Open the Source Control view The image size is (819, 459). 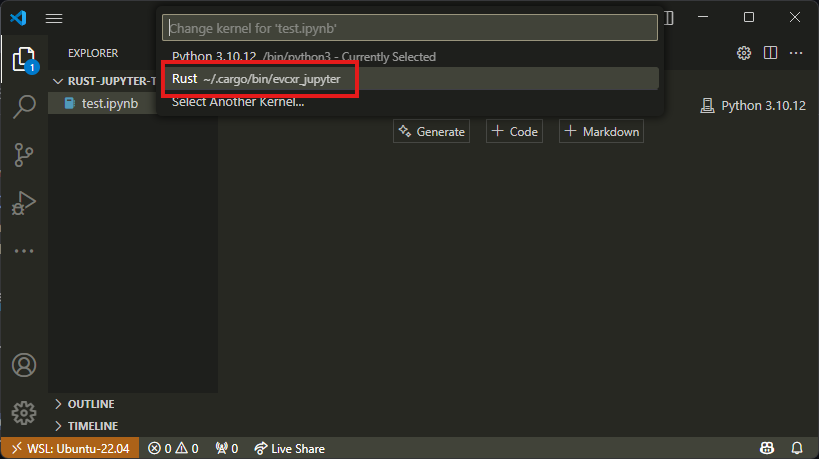pyautogui.click(x=24, y=155)
